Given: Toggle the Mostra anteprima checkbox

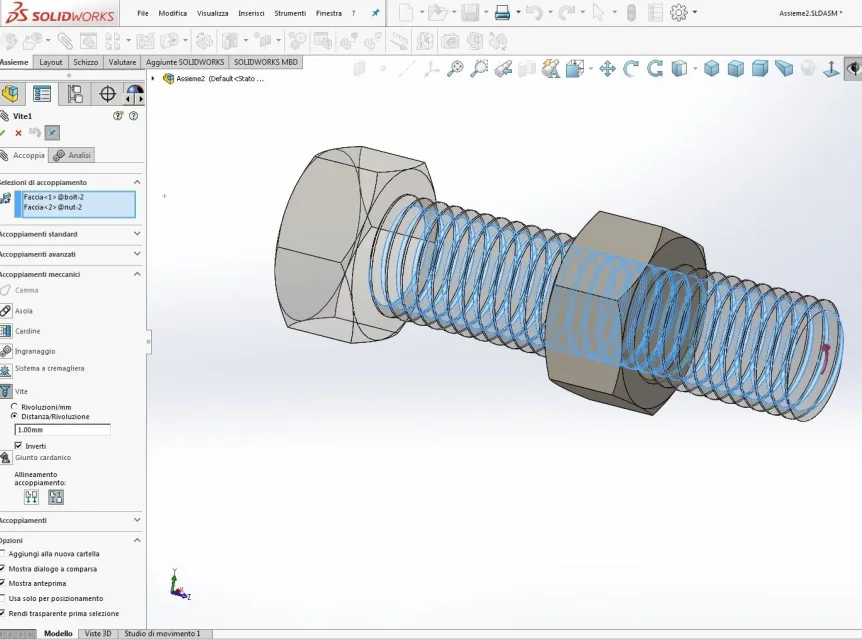Looking at the screenshot, I should [x=3, y=583].
